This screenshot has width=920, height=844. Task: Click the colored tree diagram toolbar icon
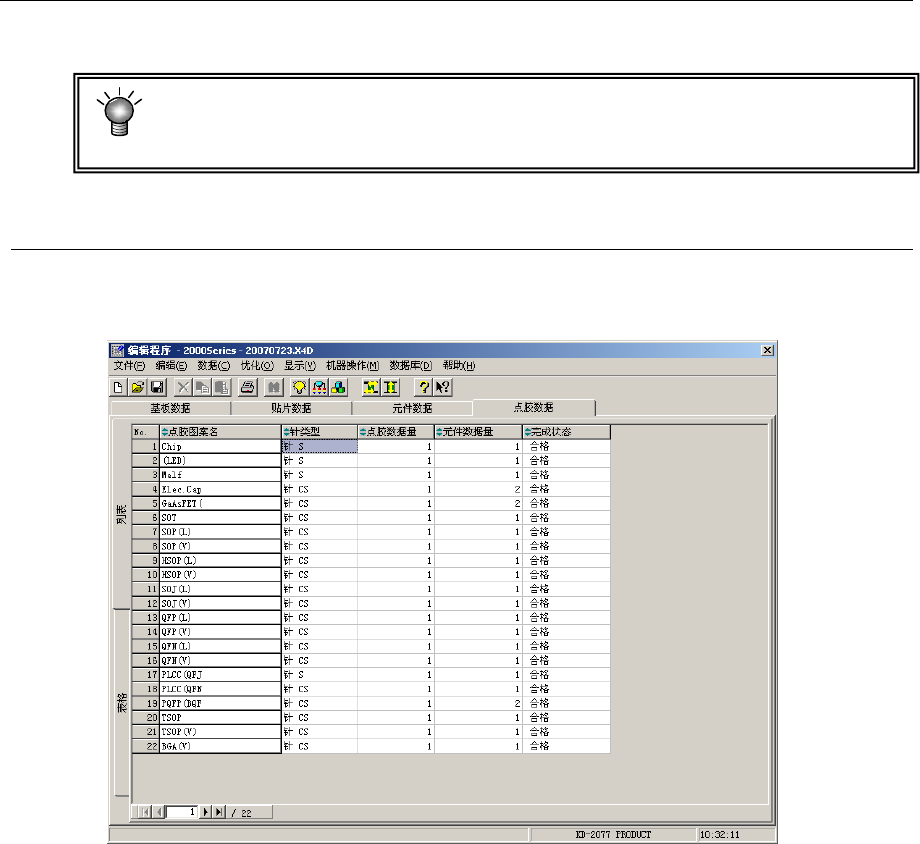(x=319, y=387)
